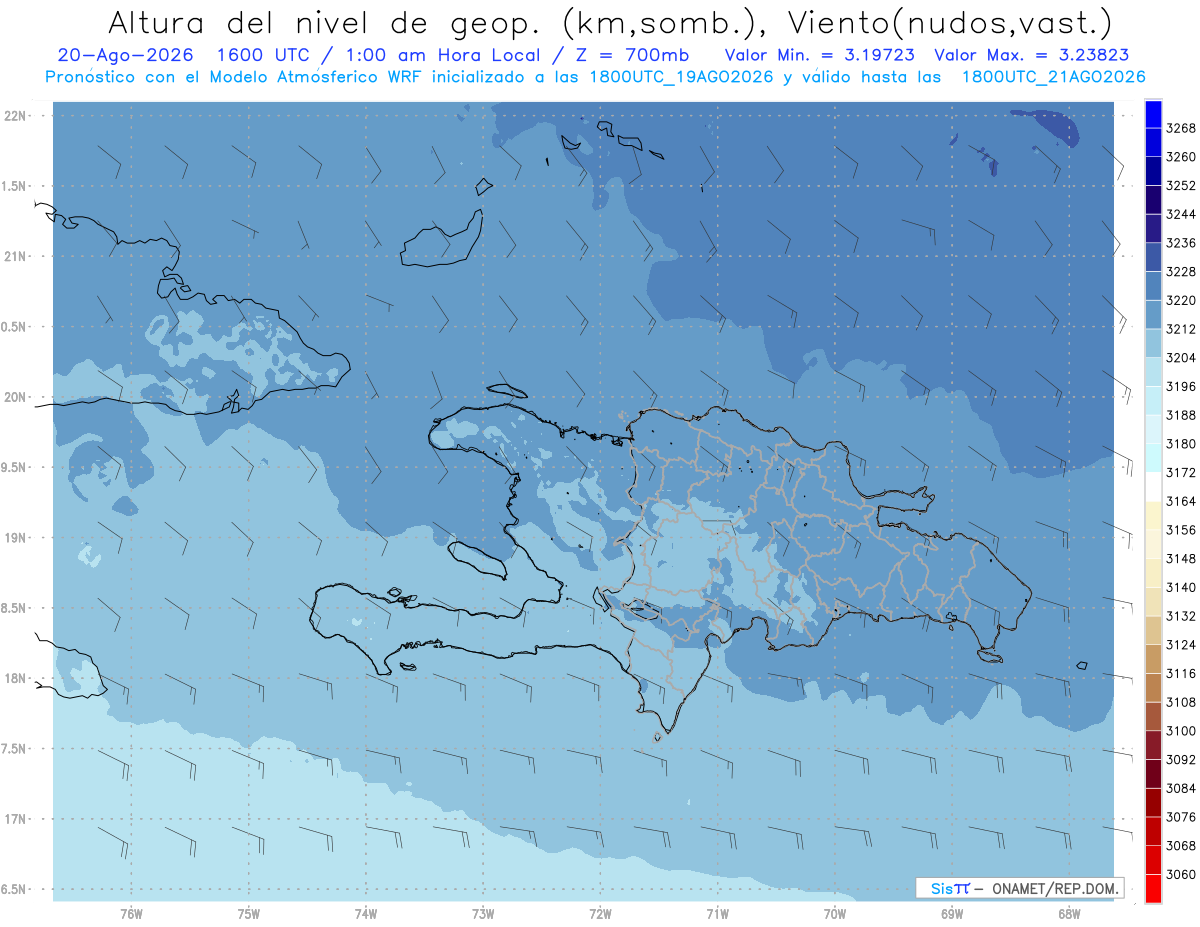The height and width of the screenshot is (927, 1200).
Task: Click the 7.5N latitude label
Action: (14, 749)
